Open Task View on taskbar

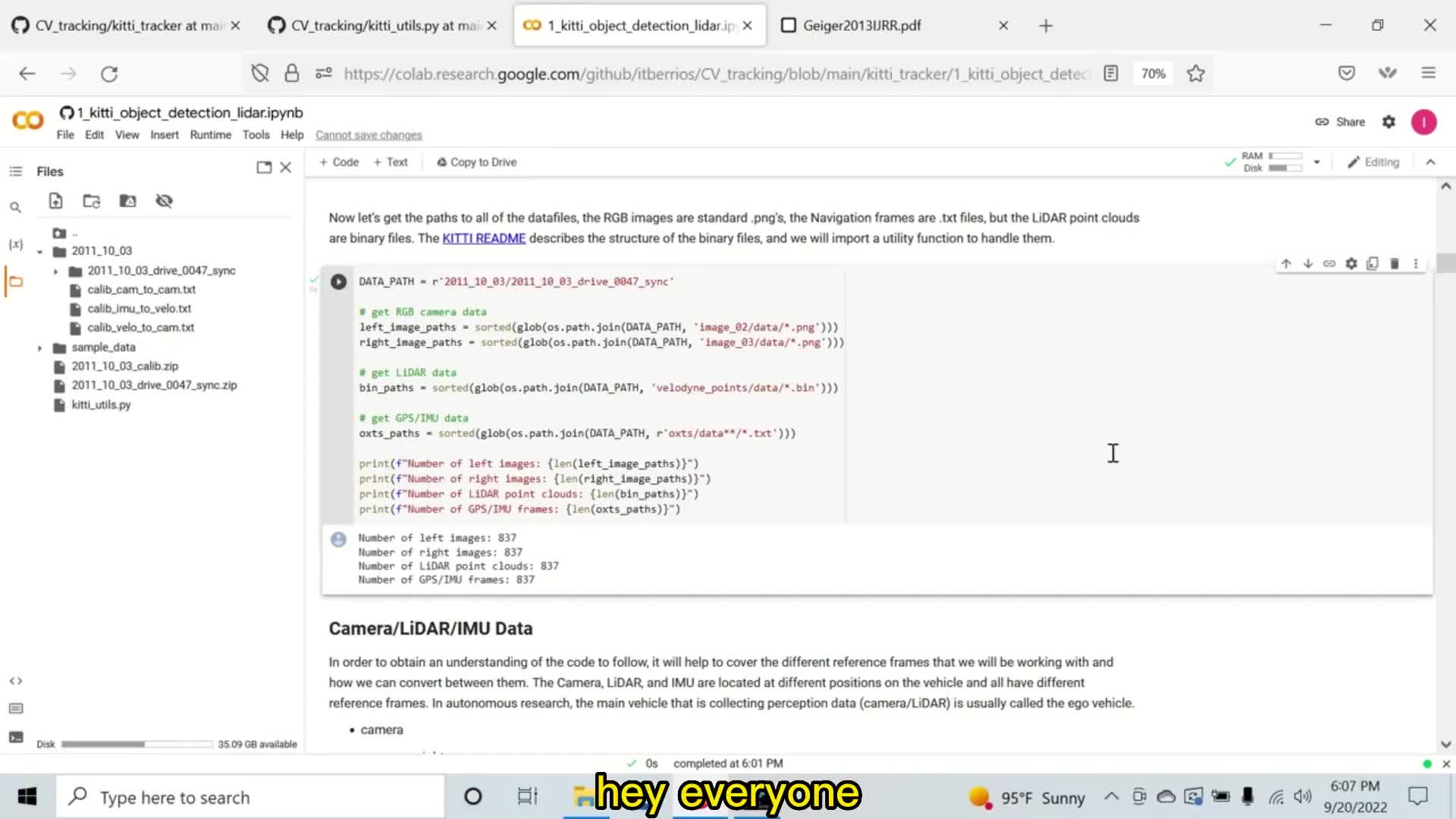click(527, 796)
